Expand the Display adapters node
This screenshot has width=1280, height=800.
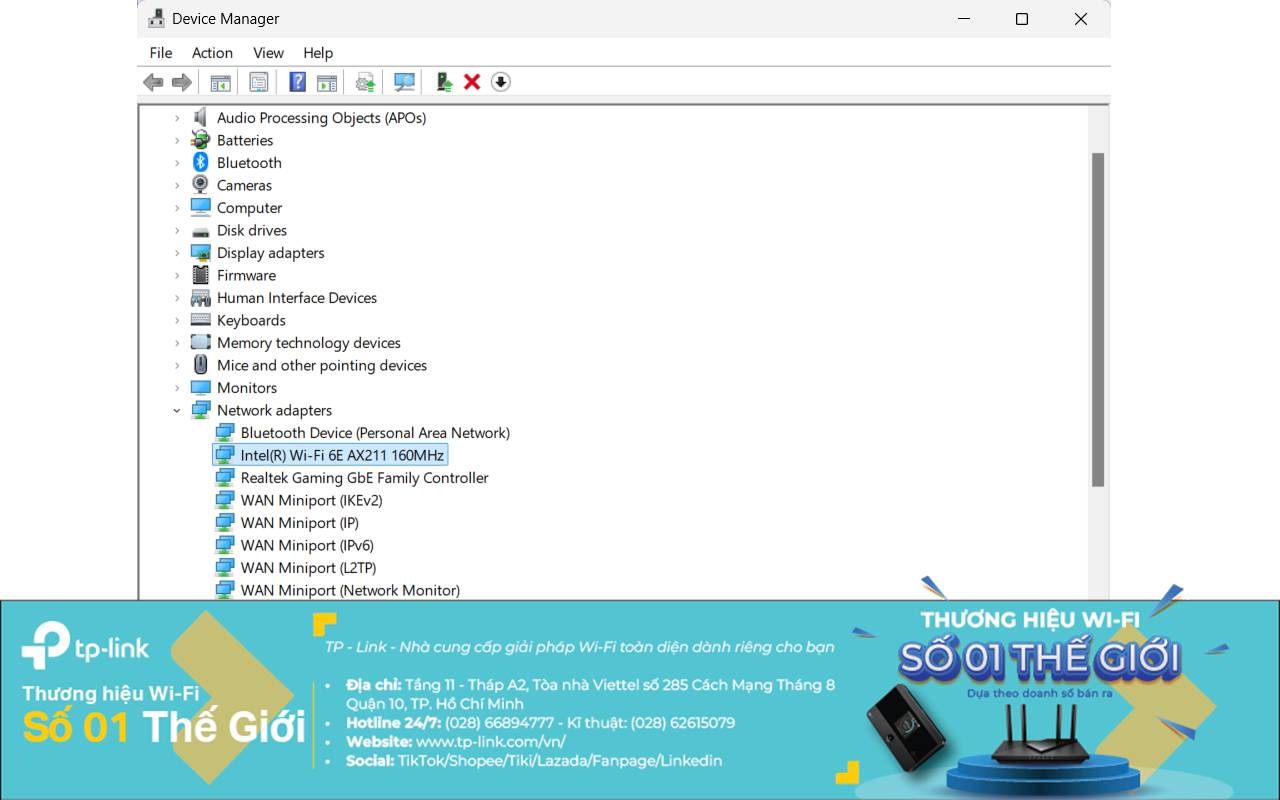pyautogui.click(x=177, y=253)
